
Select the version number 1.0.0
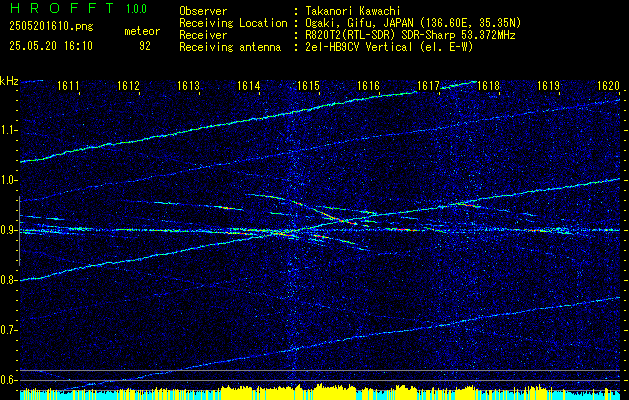136,8
